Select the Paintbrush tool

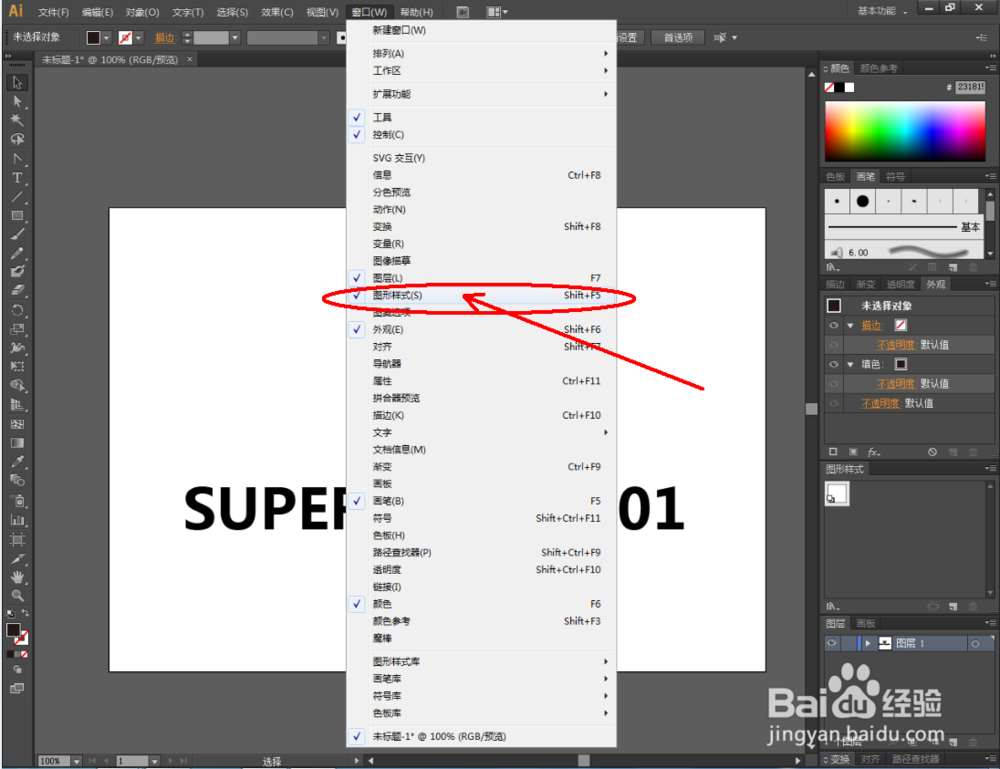click(17, 234)
